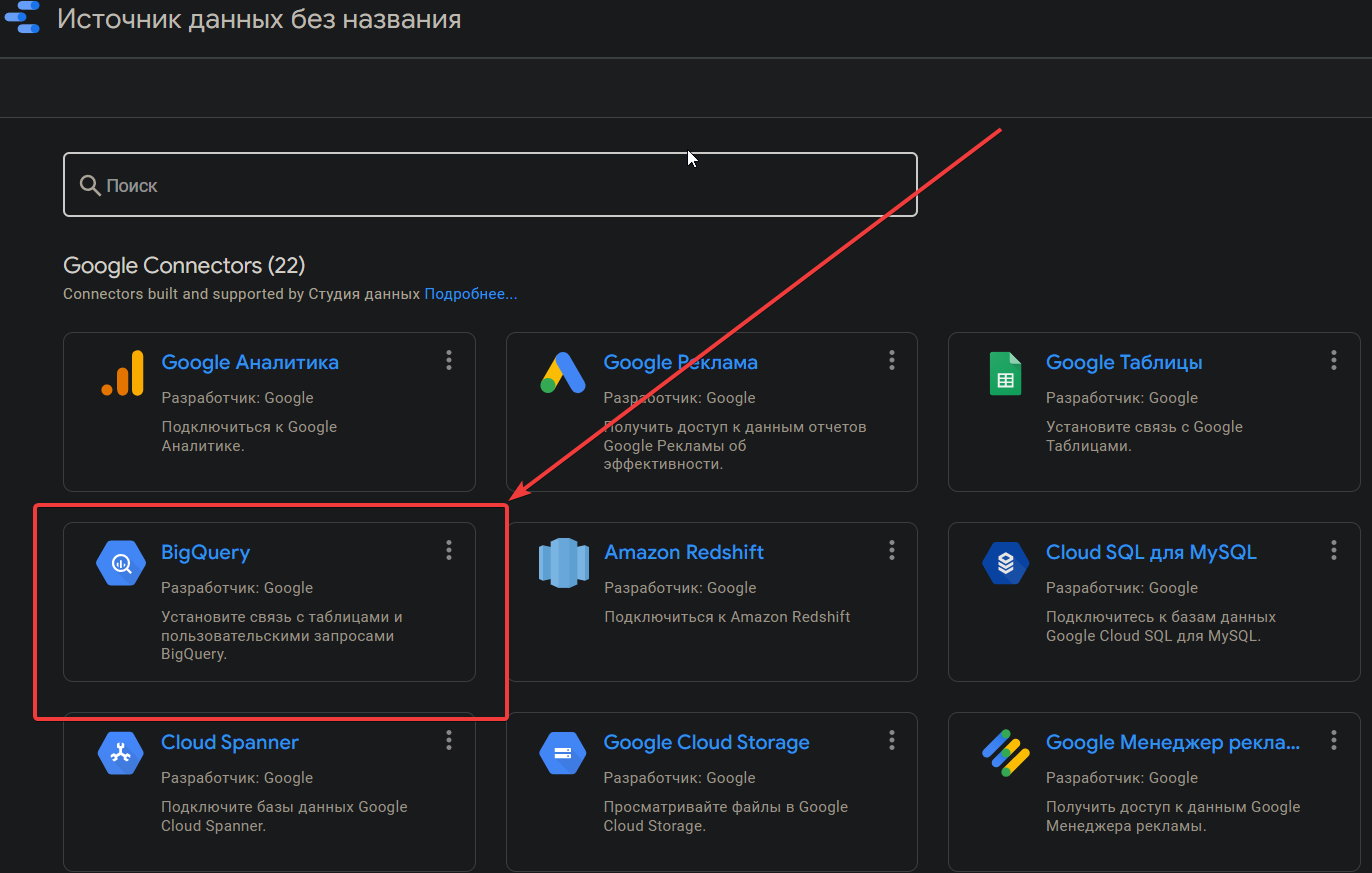Click the Google Ads connector icon
The width and height of the screenshot is (1372, 873).
[563, 372]
